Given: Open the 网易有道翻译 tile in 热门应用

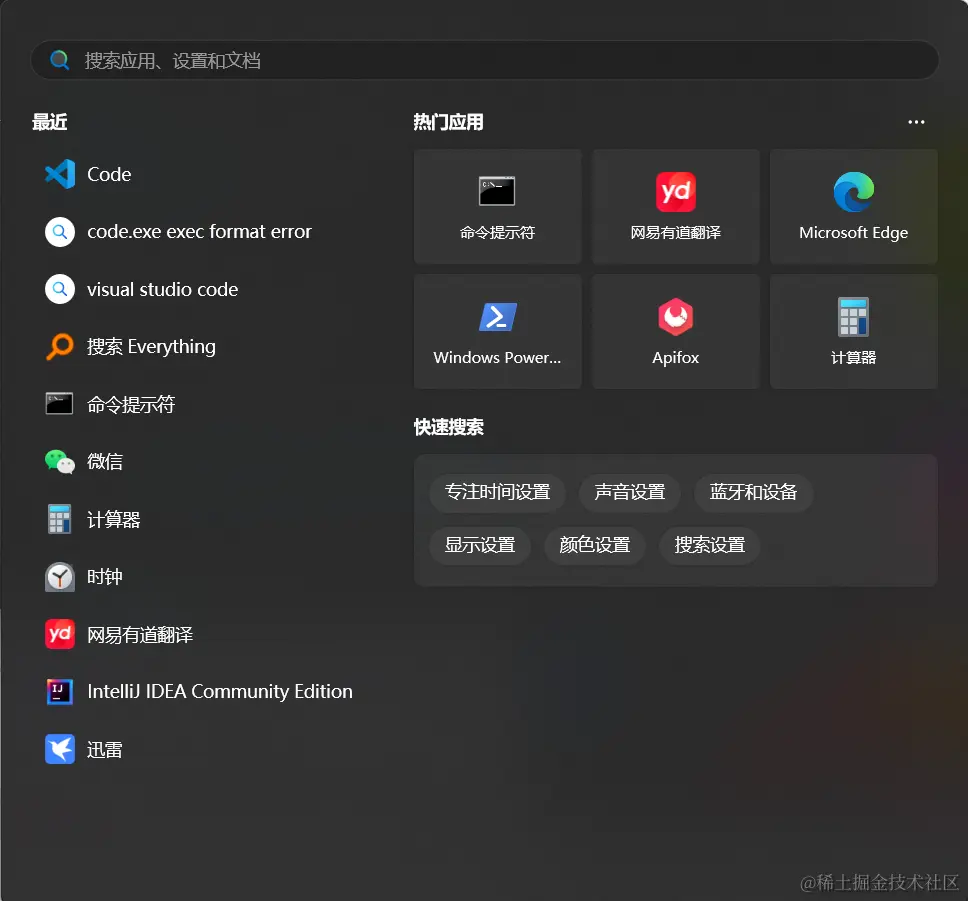Looking at the screenshot, I should click(x=675, y=206).
